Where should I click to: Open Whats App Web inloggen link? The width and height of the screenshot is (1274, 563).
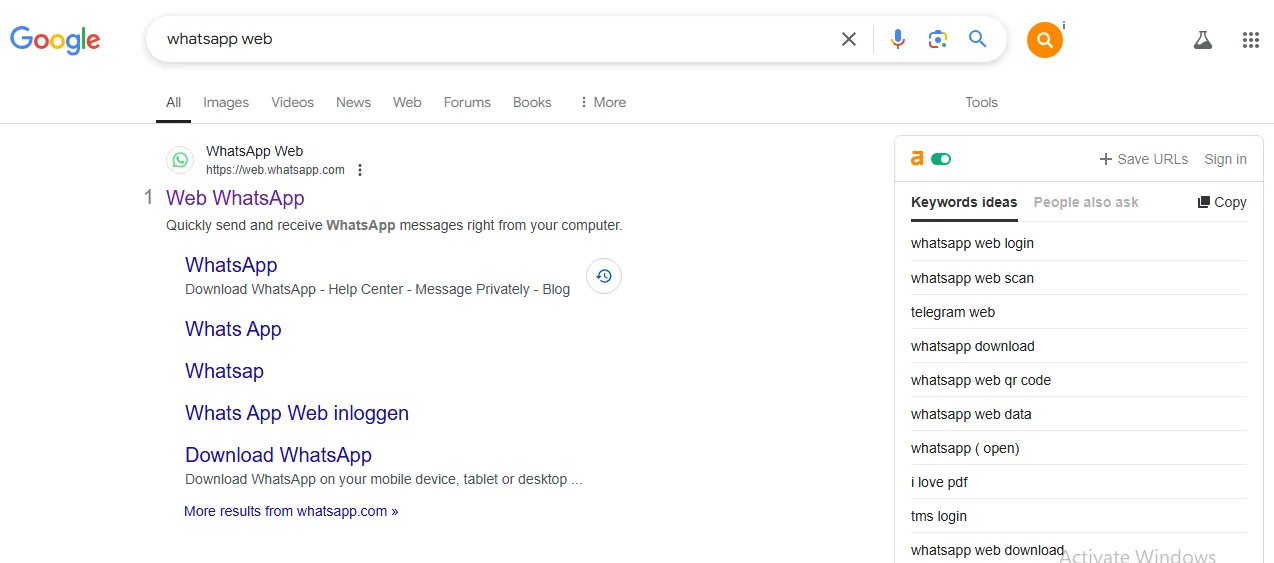pyautogui.click(x=297, y=413)
